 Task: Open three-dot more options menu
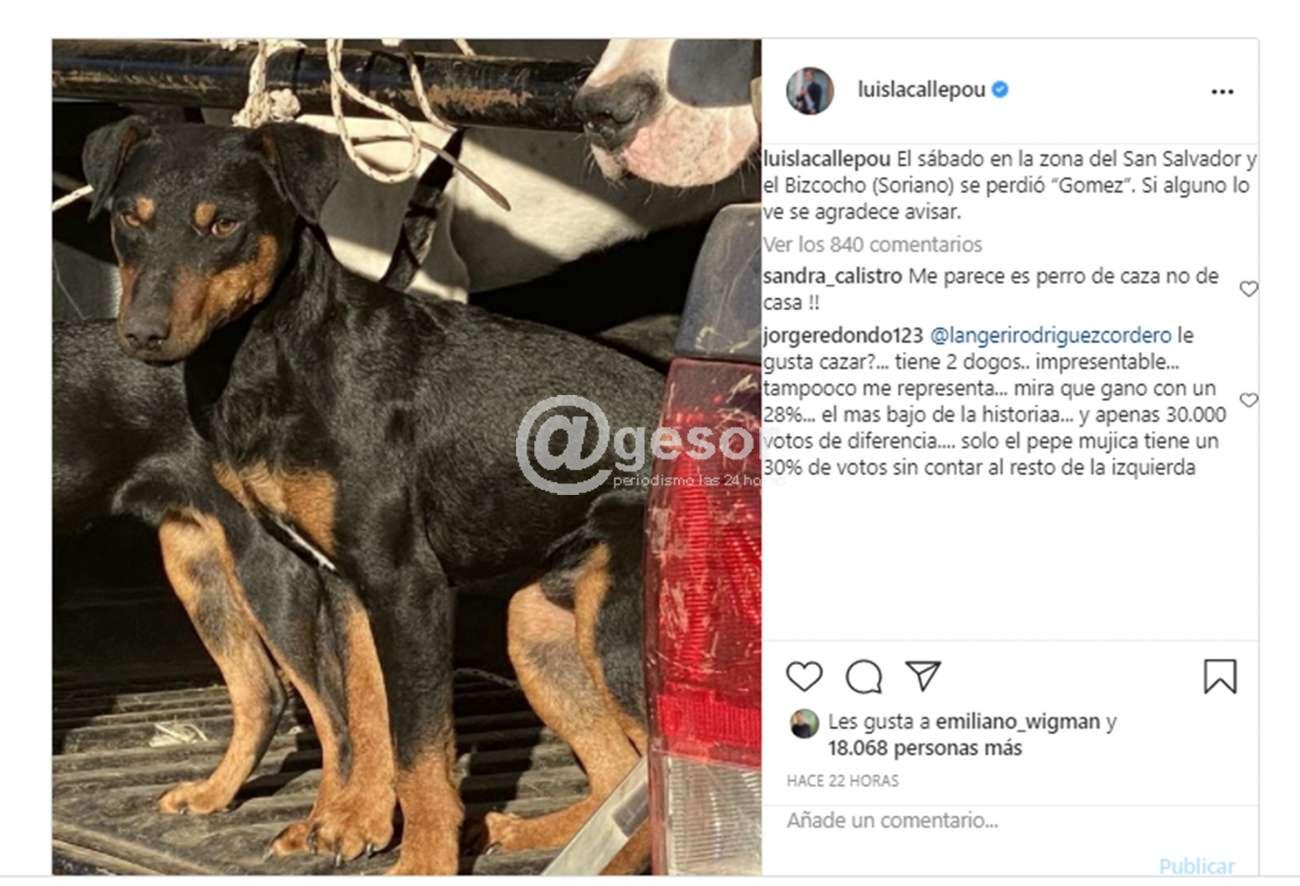coord(1222,91)
